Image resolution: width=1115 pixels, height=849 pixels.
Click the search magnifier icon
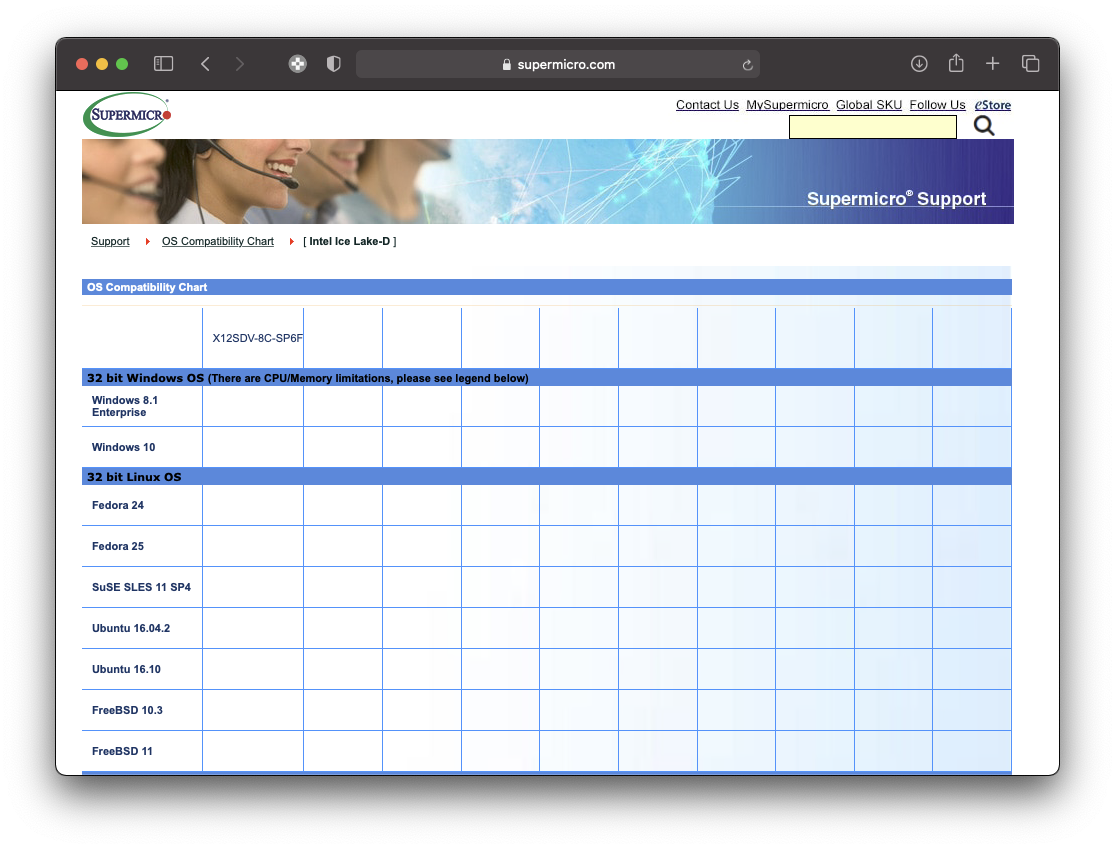[x=984, y=126]
